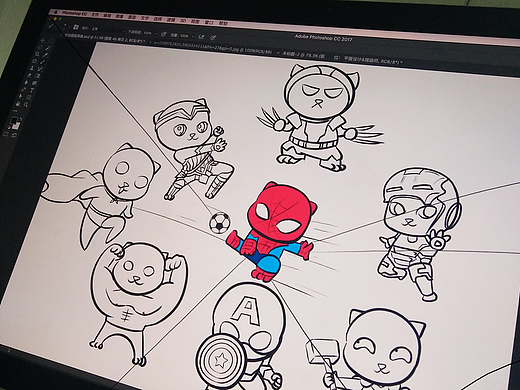This screenshot has height=390, width=520.
Task: Toggle pressure for size in options bar
Action: coord(213,37)
